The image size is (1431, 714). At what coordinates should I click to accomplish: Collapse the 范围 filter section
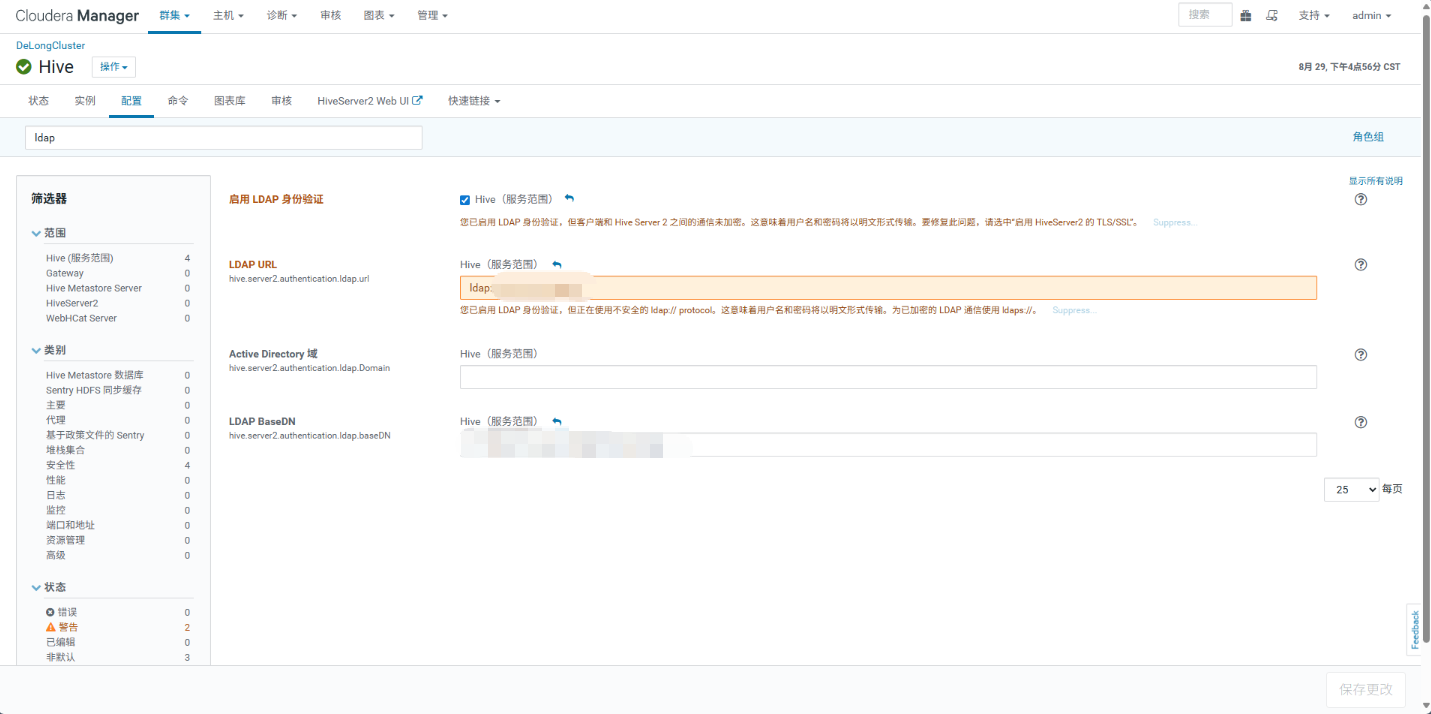tap(49, 233)
